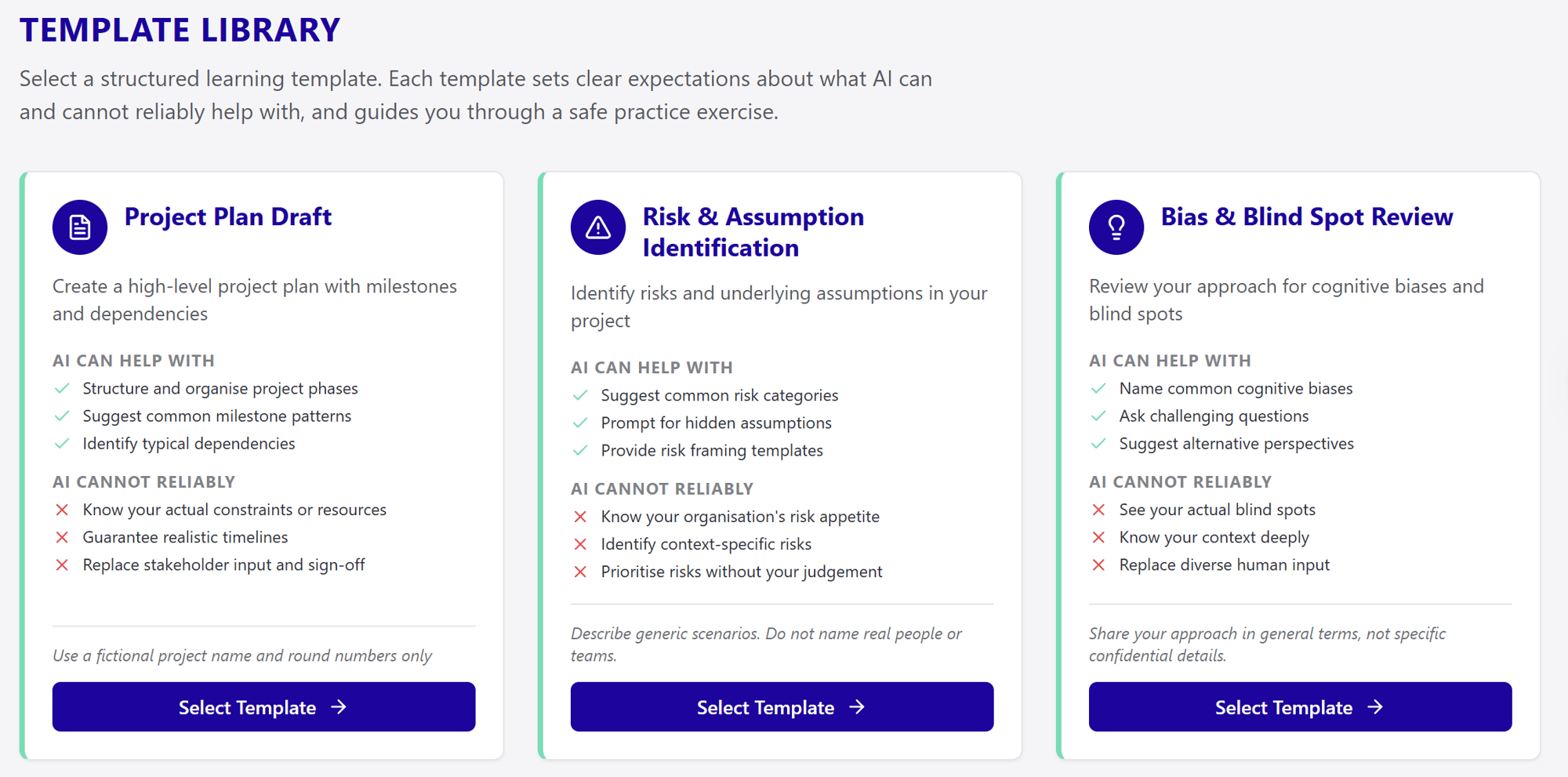The image size is (1568, 777).
Task: Click checkmark next to 'Prompt for hidden assumptions'
Action: [581, 423]
